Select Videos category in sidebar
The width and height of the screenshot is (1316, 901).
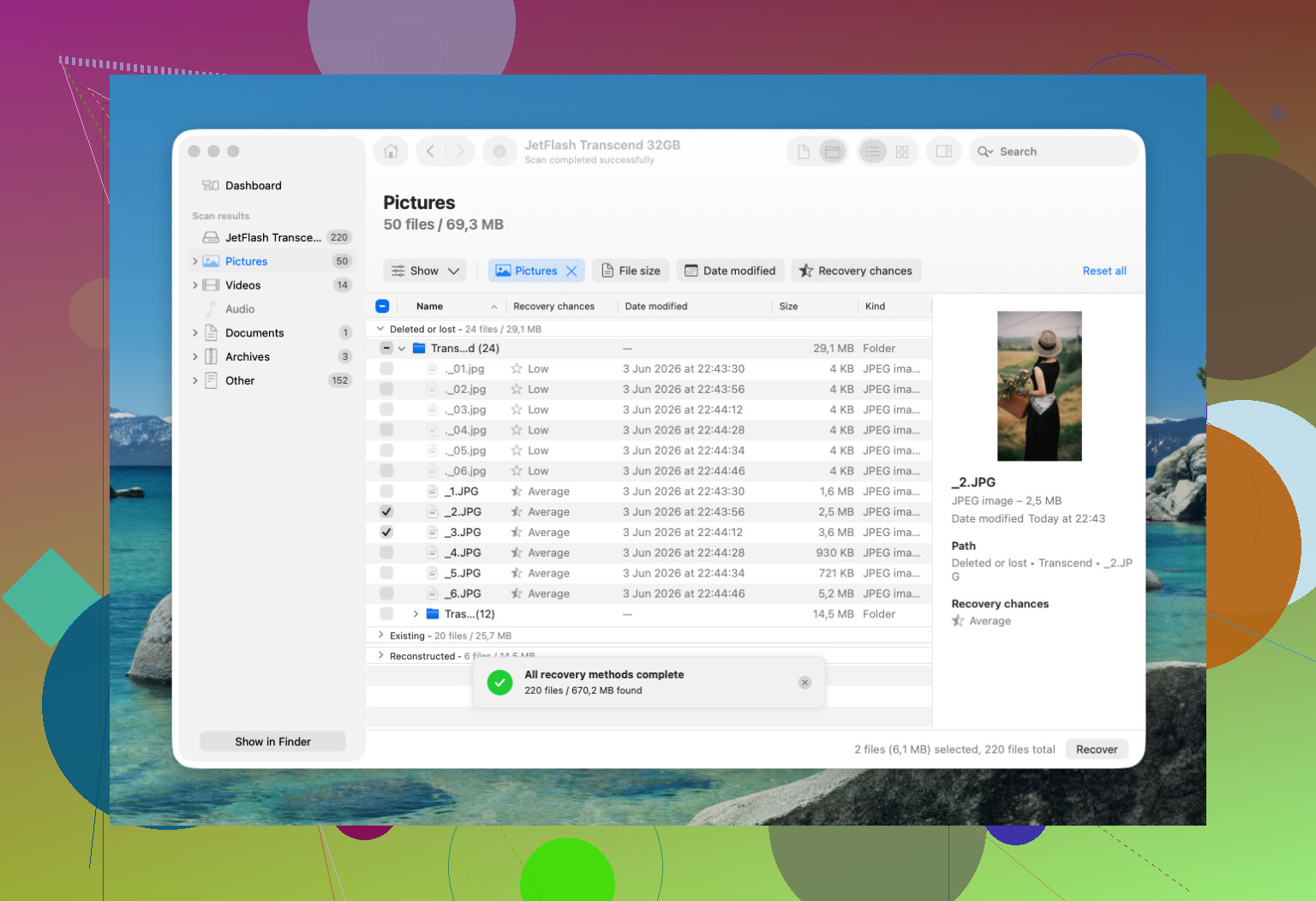272,285
